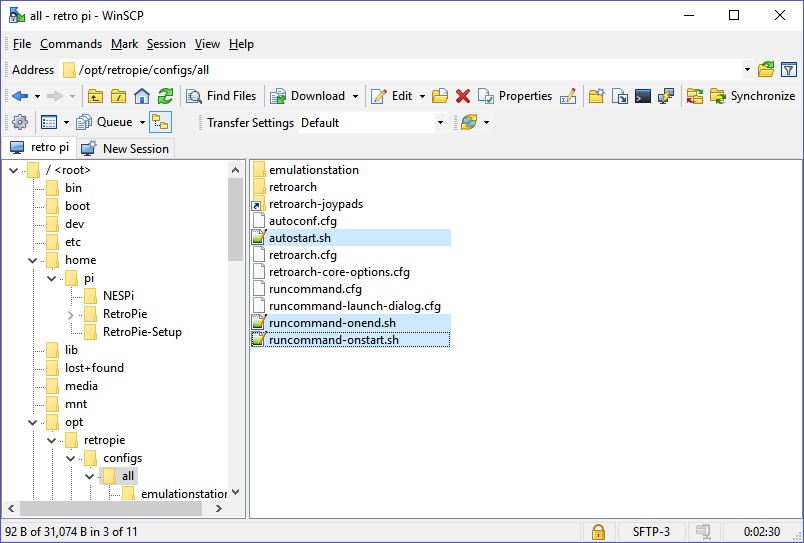Image resolution: width=804 pixels, height=543 pixels.
Task: Select the lost+found folder in tree
Action: 94,368
